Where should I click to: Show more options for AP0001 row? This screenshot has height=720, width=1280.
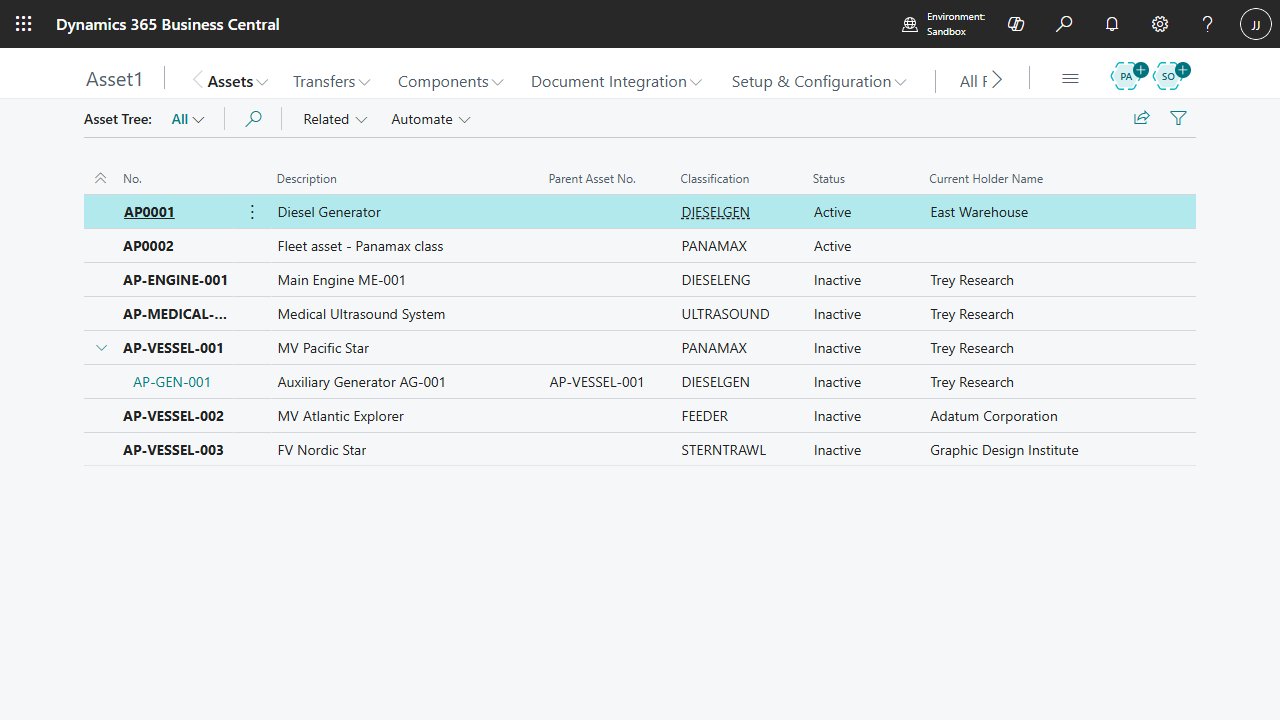pyautogui.click(x=252, y=212)
